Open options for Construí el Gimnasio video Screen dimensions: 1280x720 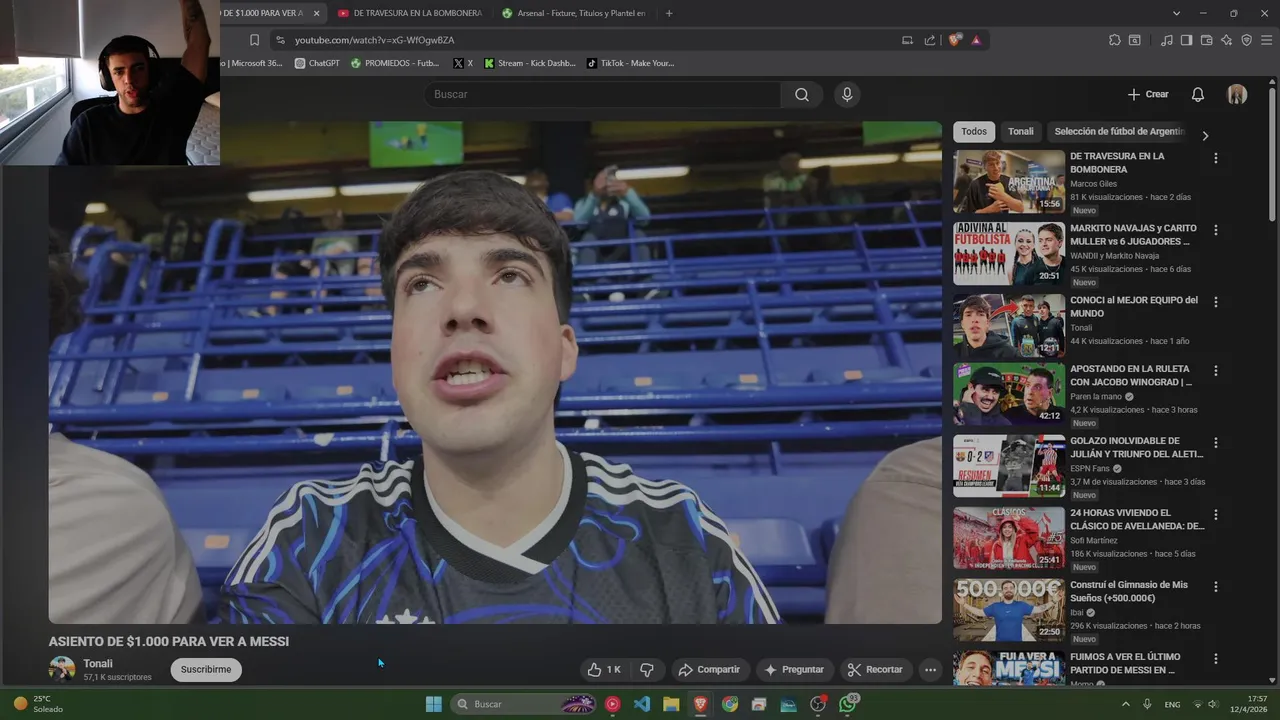[1215, 586]
